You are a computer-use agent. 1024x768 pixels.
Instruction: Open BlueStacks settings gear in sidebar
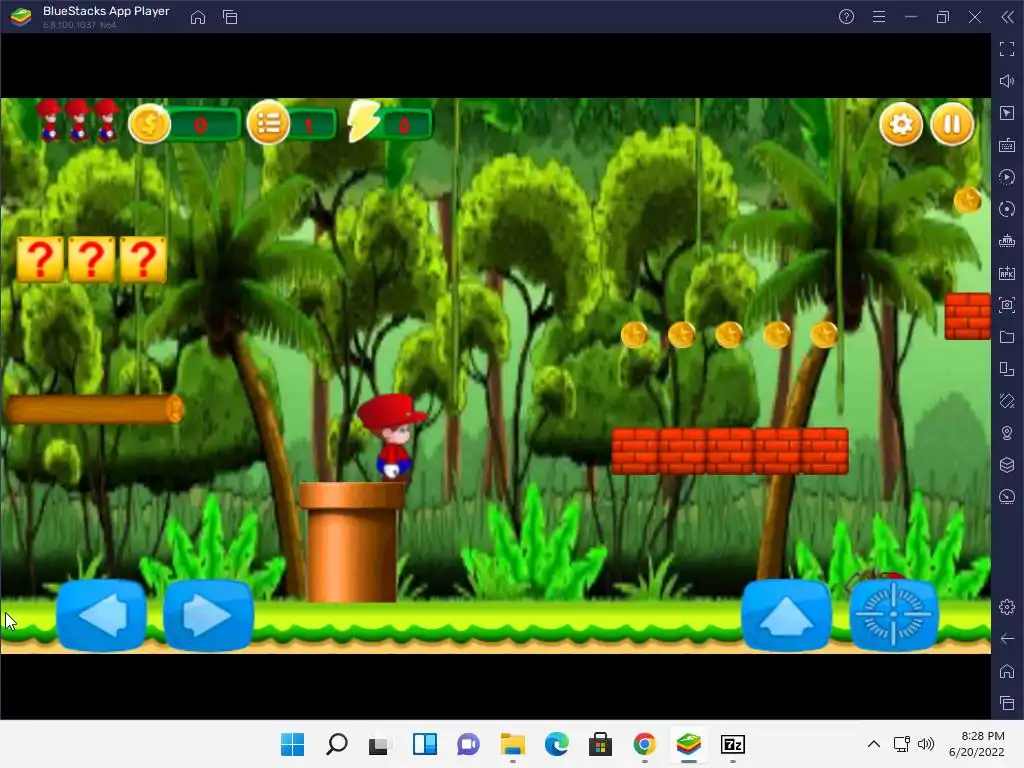pos(1006,607)
